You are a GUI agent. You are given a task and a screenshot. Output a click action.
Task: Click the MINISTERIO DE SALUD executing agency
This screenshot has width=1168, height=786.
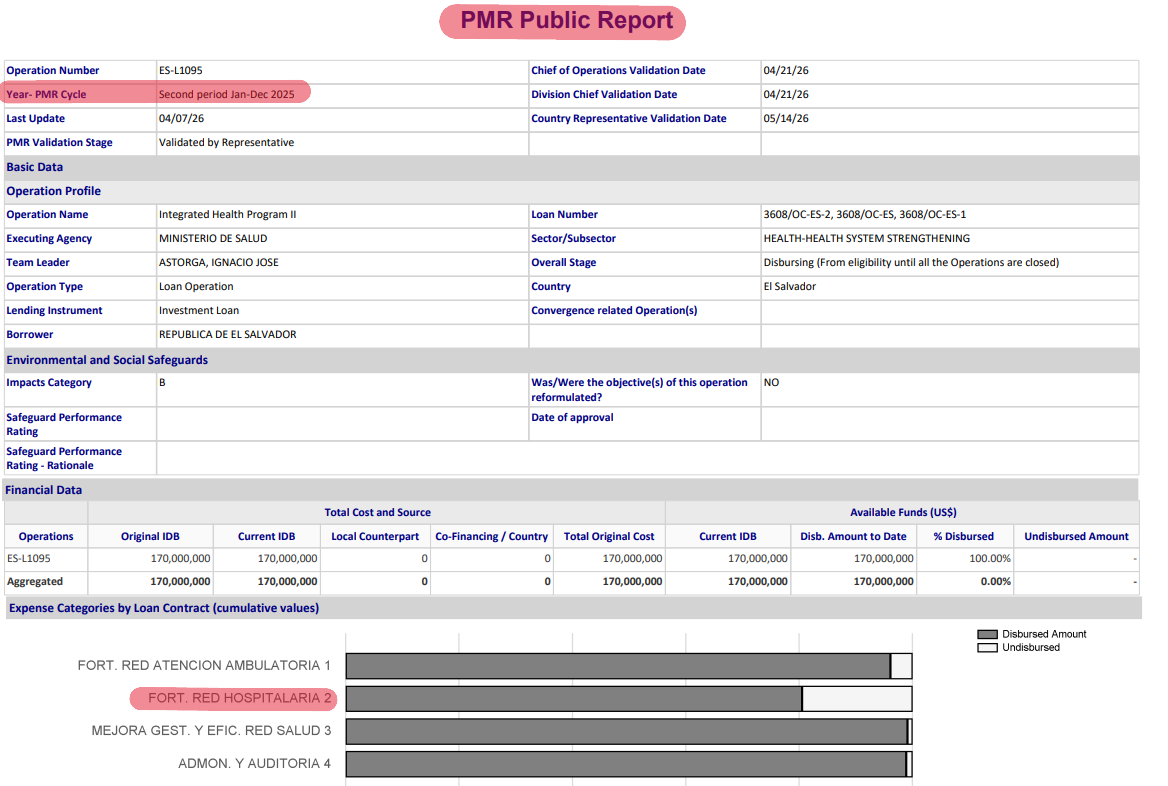click(213, 238)
